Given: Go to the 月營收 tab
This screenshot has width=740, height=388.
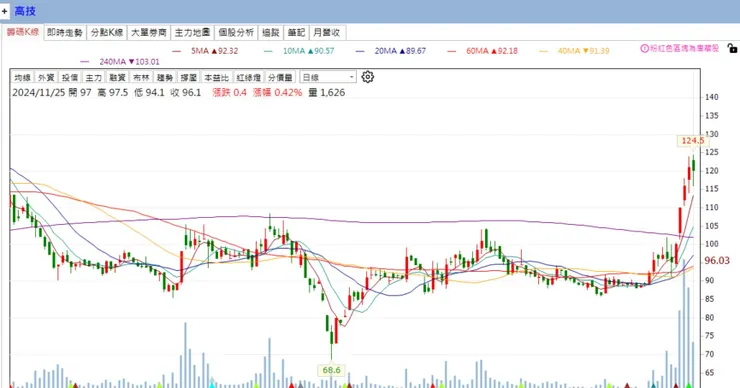Looking at the screenshot, I should pos(327,33).
